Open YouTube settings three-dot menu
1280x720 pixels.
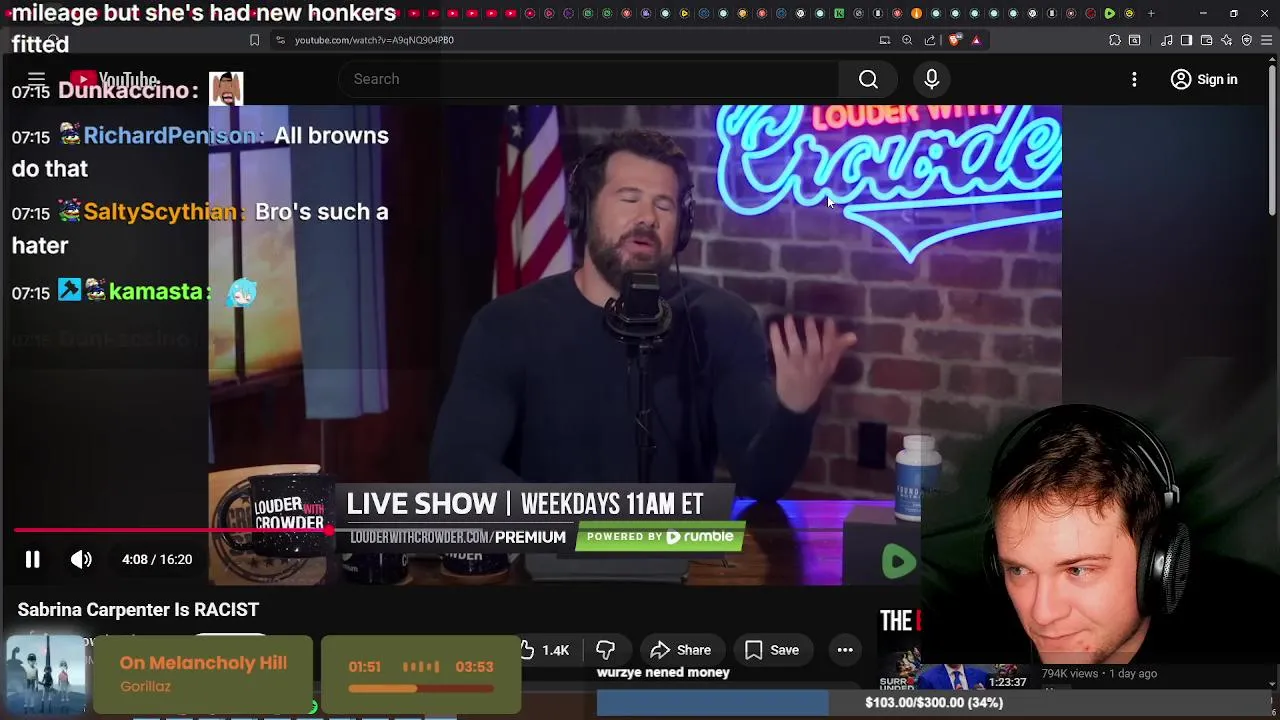(1134, 79)
